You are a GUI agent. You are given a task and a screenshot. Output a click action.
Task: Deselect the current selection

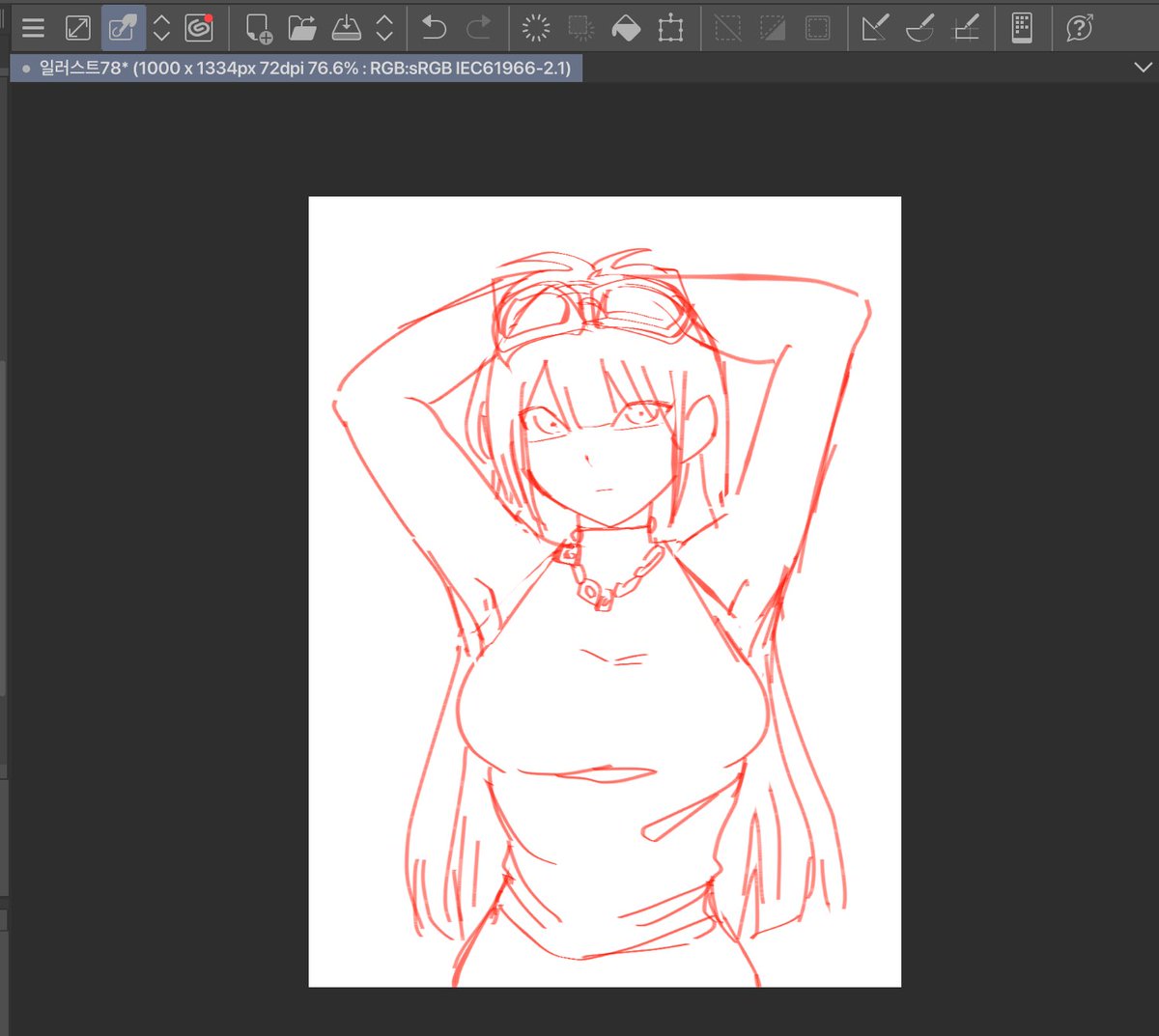coord(728,28)
